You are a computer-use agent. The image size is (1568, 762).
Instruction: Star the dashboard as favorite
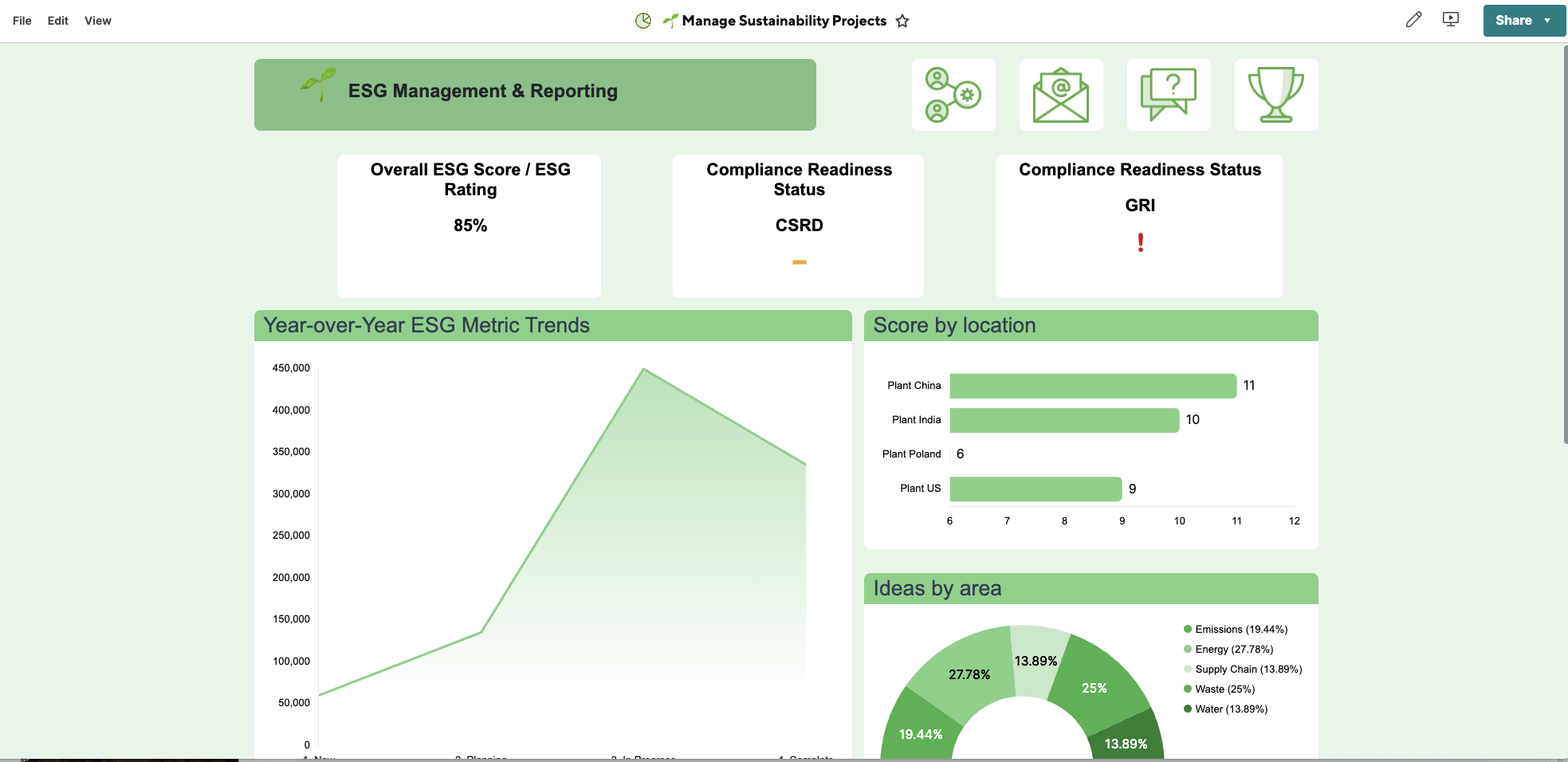pos(902,22)
